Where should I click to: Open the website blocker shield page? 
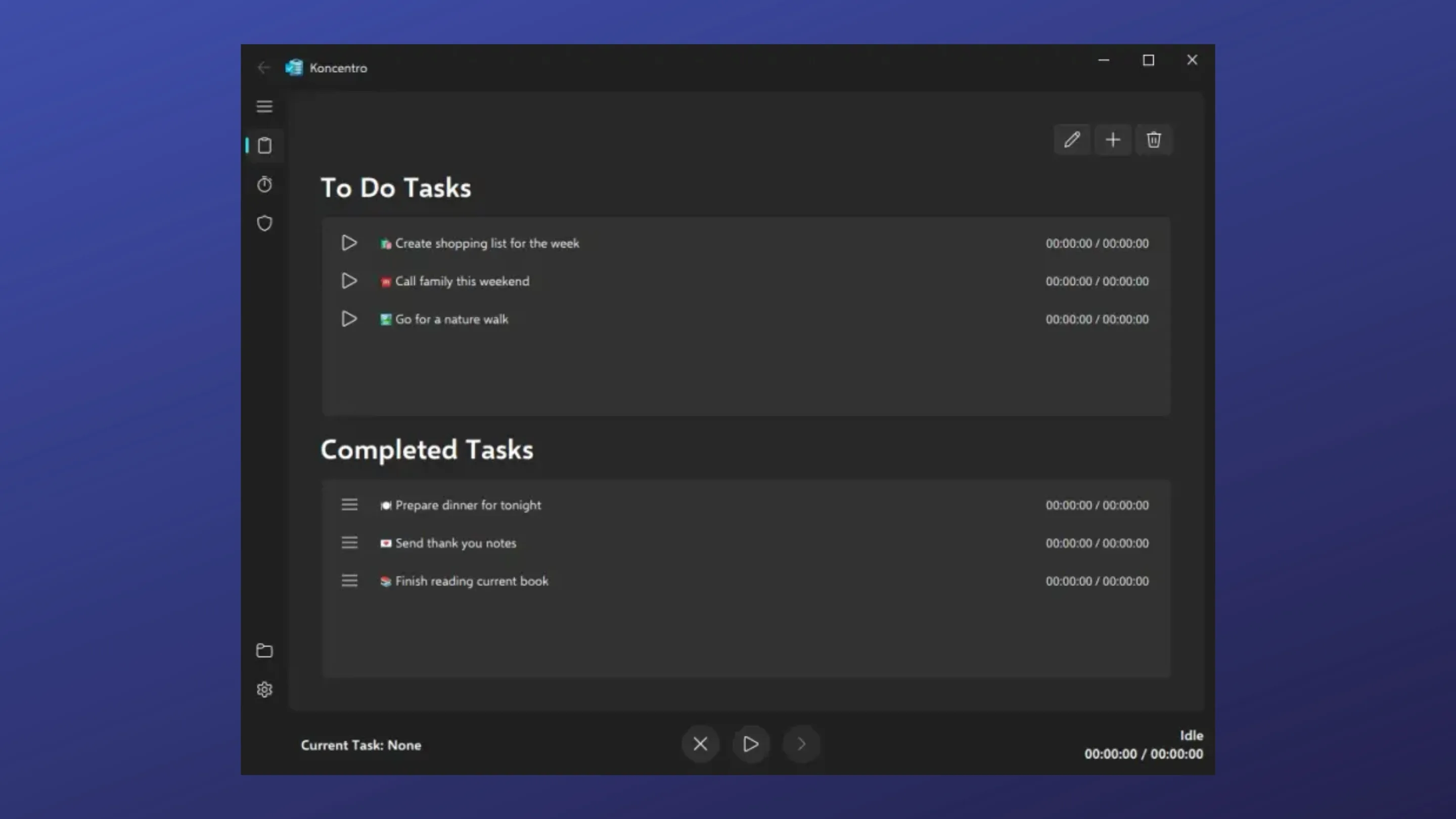[x=264, y=223]
